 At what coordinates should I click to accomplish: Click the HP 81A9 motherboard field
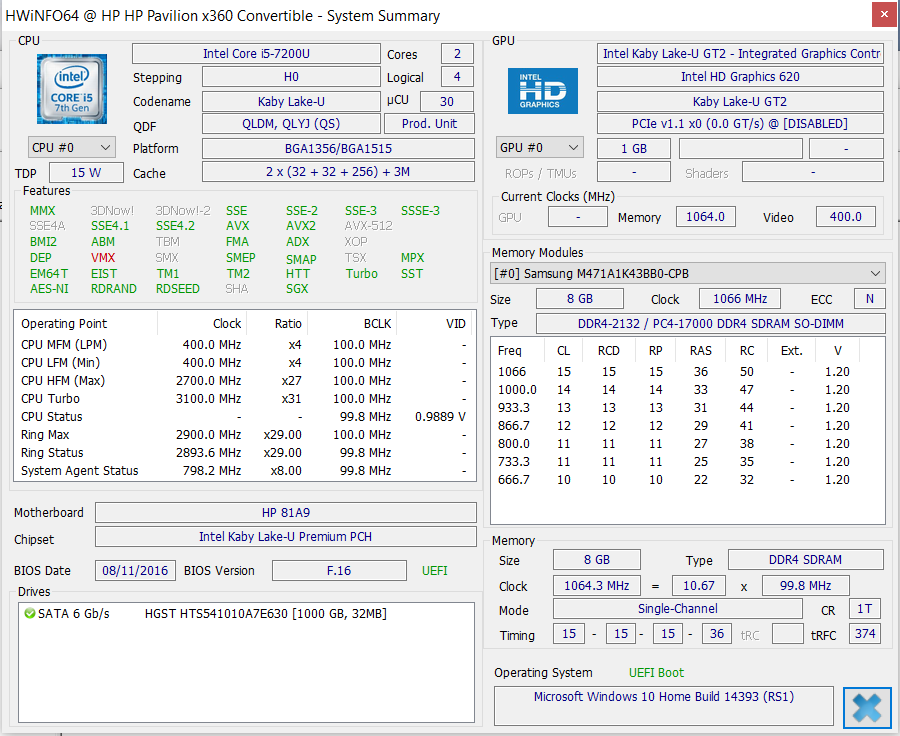pos(285,512)
